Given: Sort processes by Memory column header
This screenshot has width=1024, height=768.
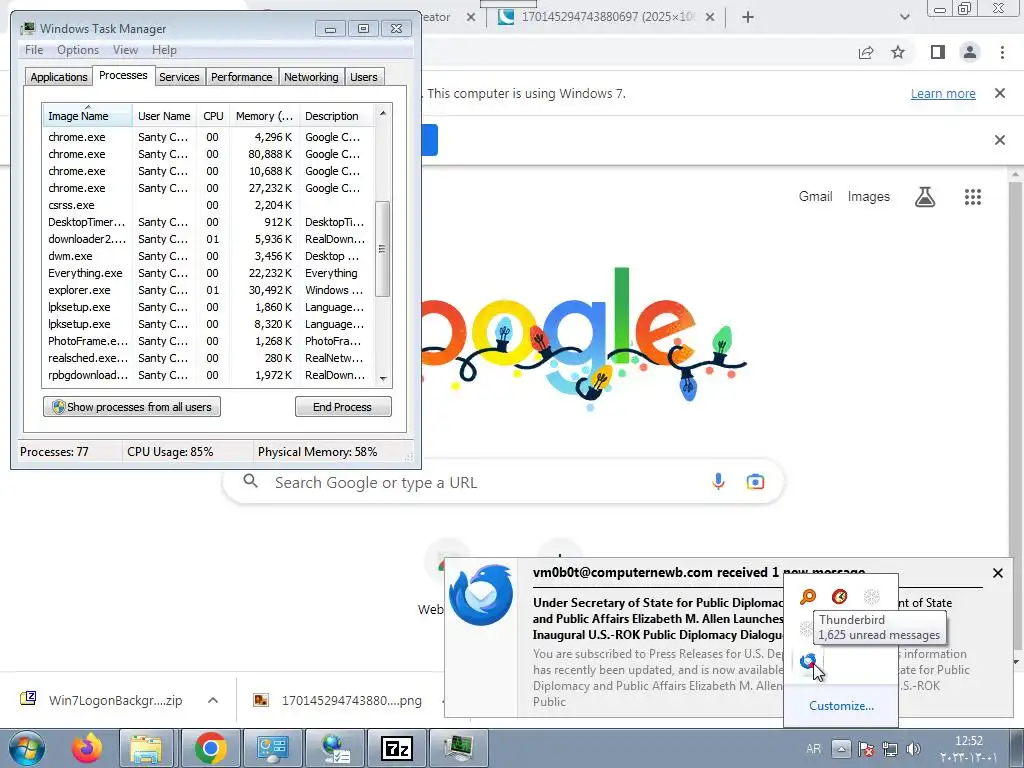Looking at the screenshot, I should 264,116.
